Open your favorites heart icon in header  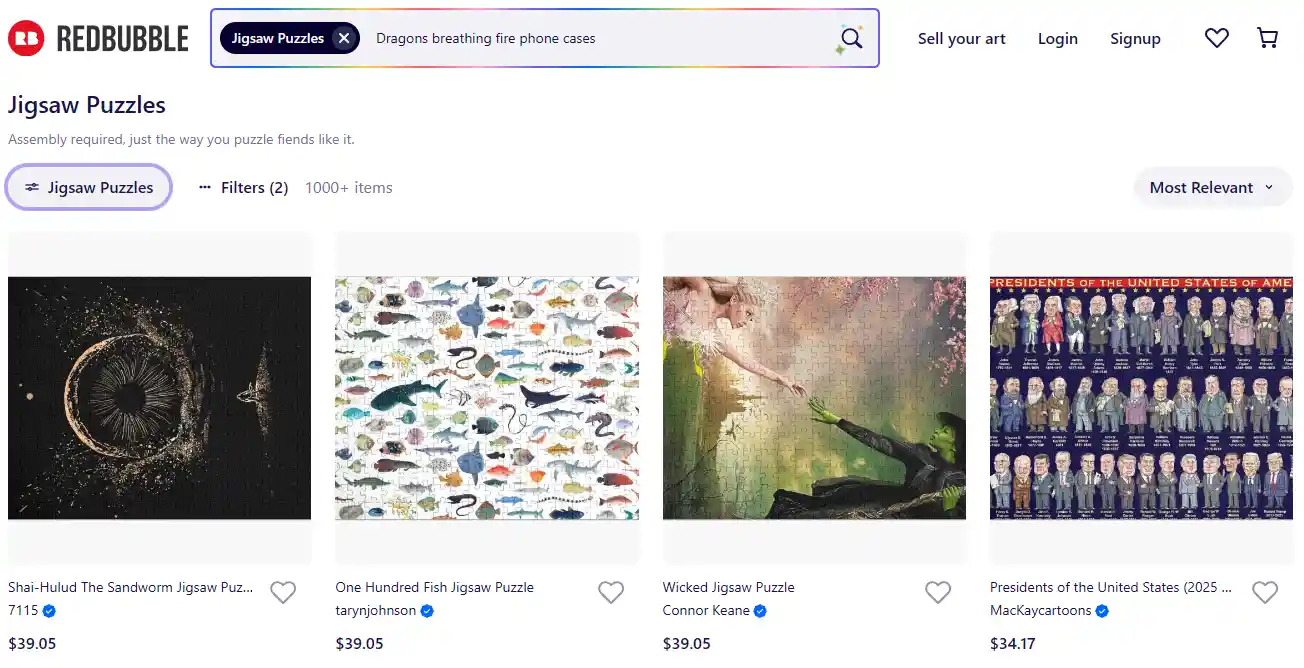(1217, 37)
